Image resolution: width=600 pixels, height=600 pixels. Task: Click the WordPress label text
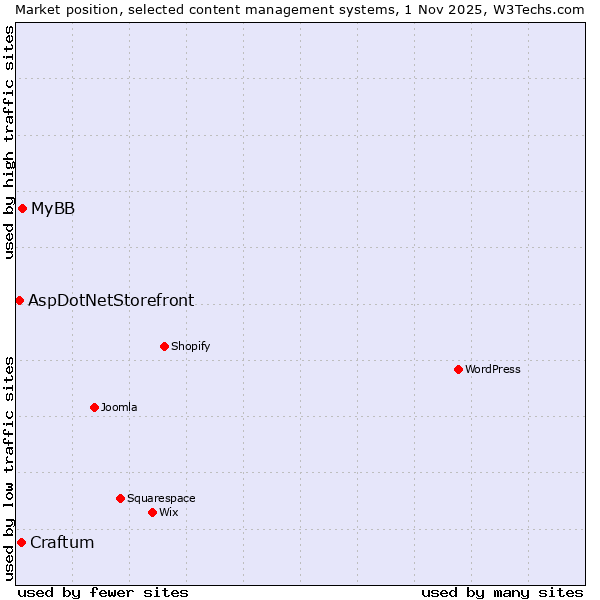tap(493, 369)
